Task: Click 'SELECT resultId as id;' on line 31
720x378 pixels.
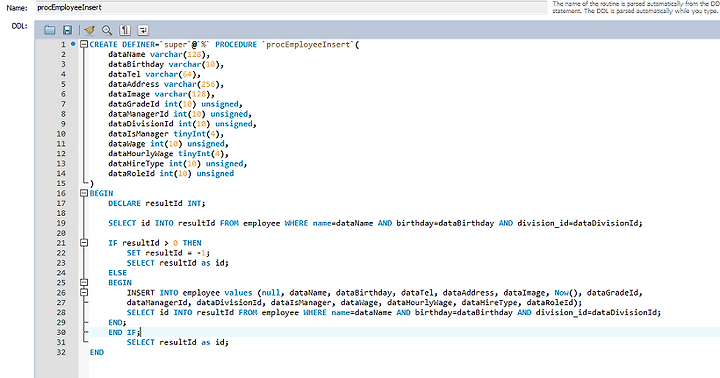Action: pyautogui.click(x=177, y=342)
